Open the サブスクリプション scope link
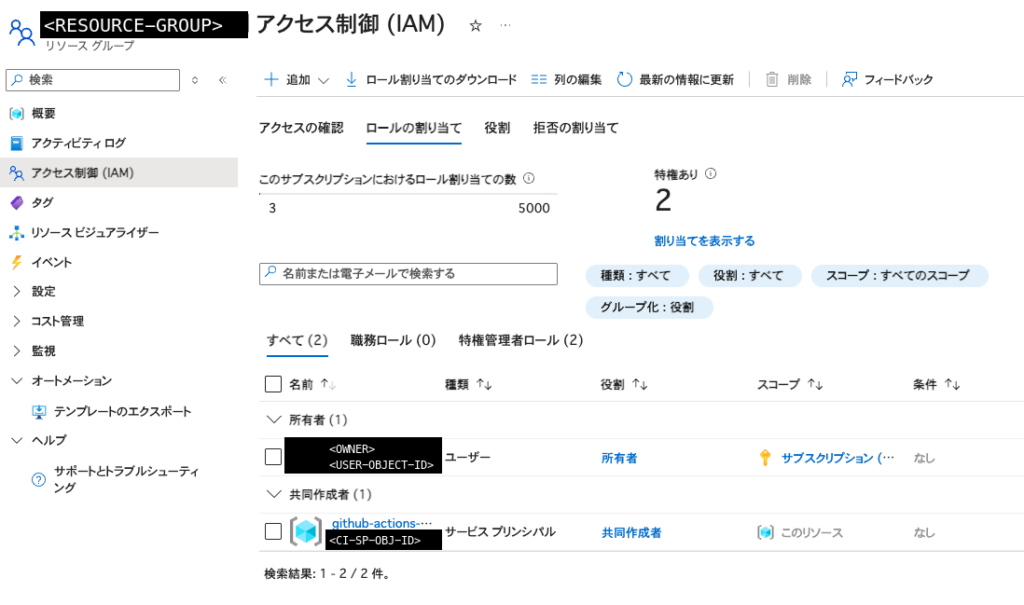The height and width of the screenshot is (605, 1024). [838, 458]
